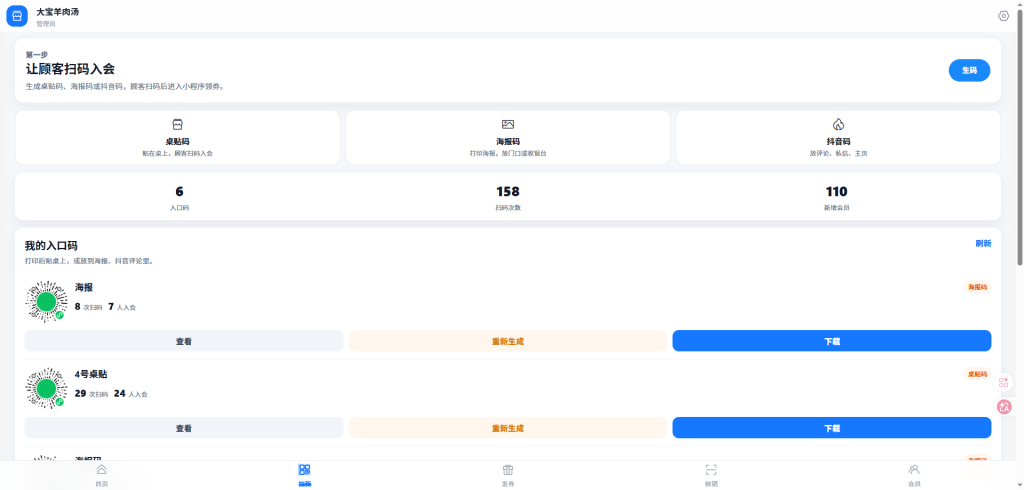Download the 4号桌贴 code
The width and height of the screenshot is (1024, 490).
pos(831,428)
